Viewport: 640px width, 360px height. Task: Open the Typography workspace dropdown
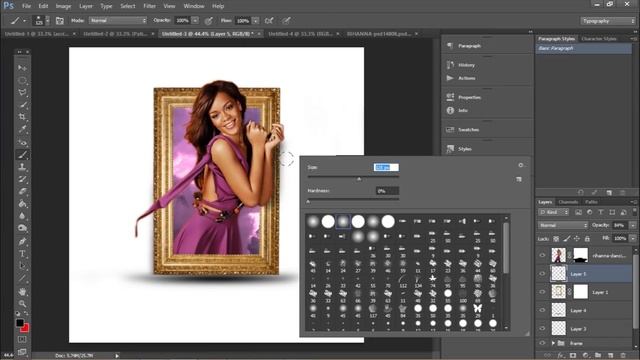point(608,21)
